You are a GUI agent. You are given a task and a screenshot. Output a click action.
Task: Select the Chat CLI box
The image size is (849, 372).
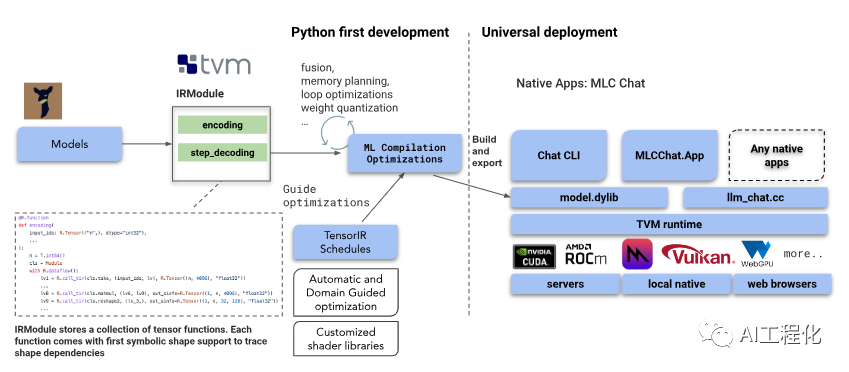(x=559, y=155)
